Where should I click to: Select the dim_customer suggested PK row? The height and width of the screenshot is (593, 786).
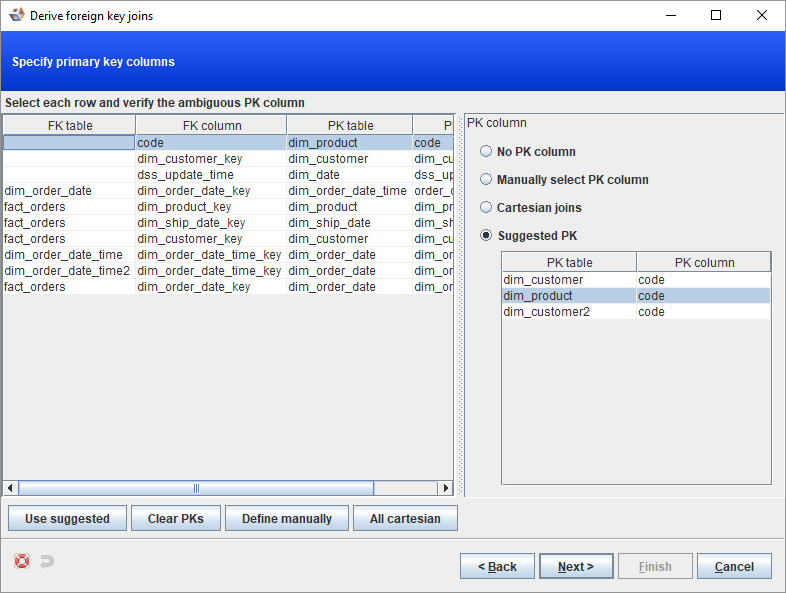tap(636, 280)
